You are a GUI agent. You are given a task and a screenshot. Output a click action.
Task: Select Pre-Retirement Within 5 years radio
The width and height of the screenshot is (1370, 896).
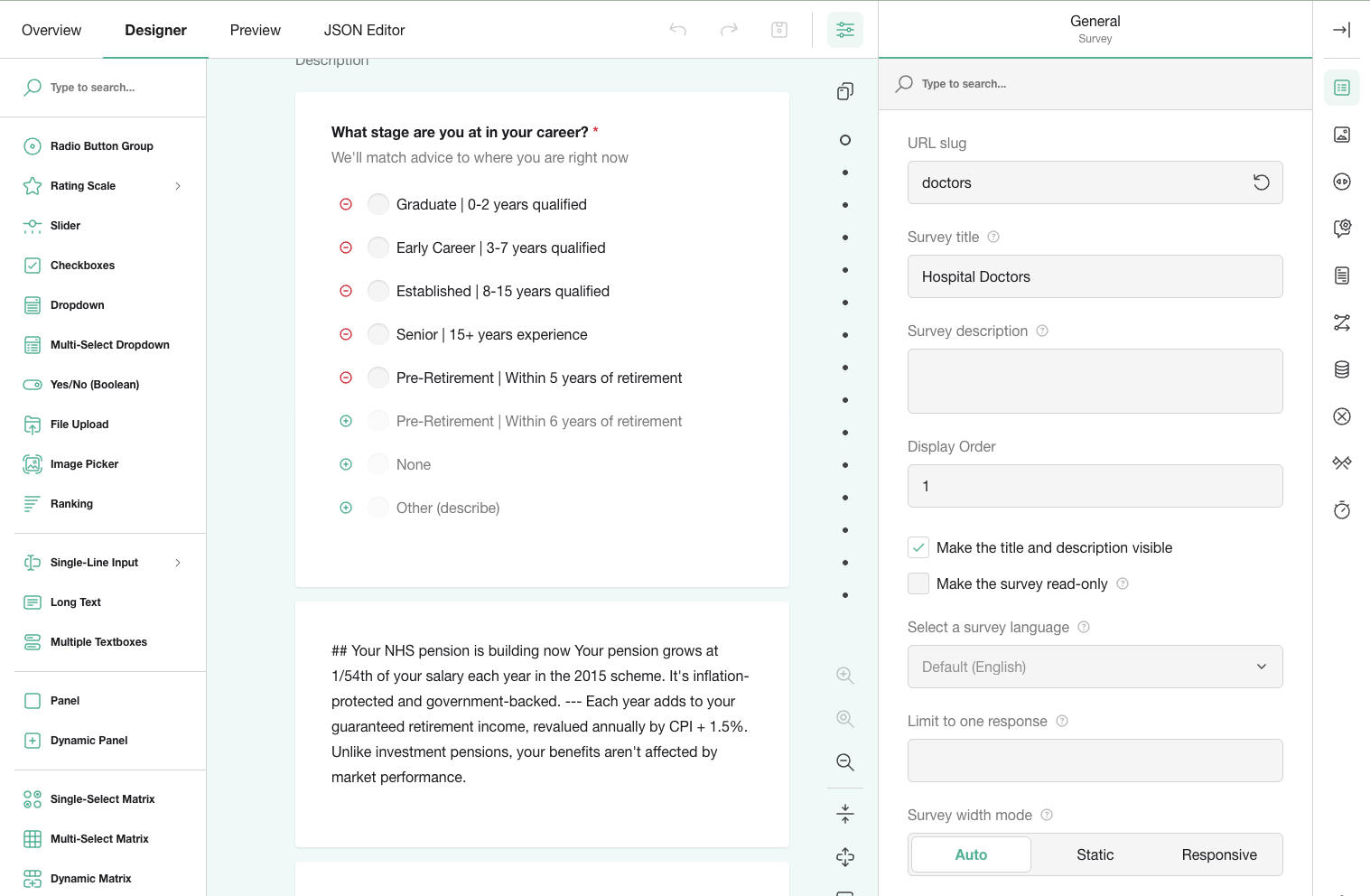coord(378,378)
